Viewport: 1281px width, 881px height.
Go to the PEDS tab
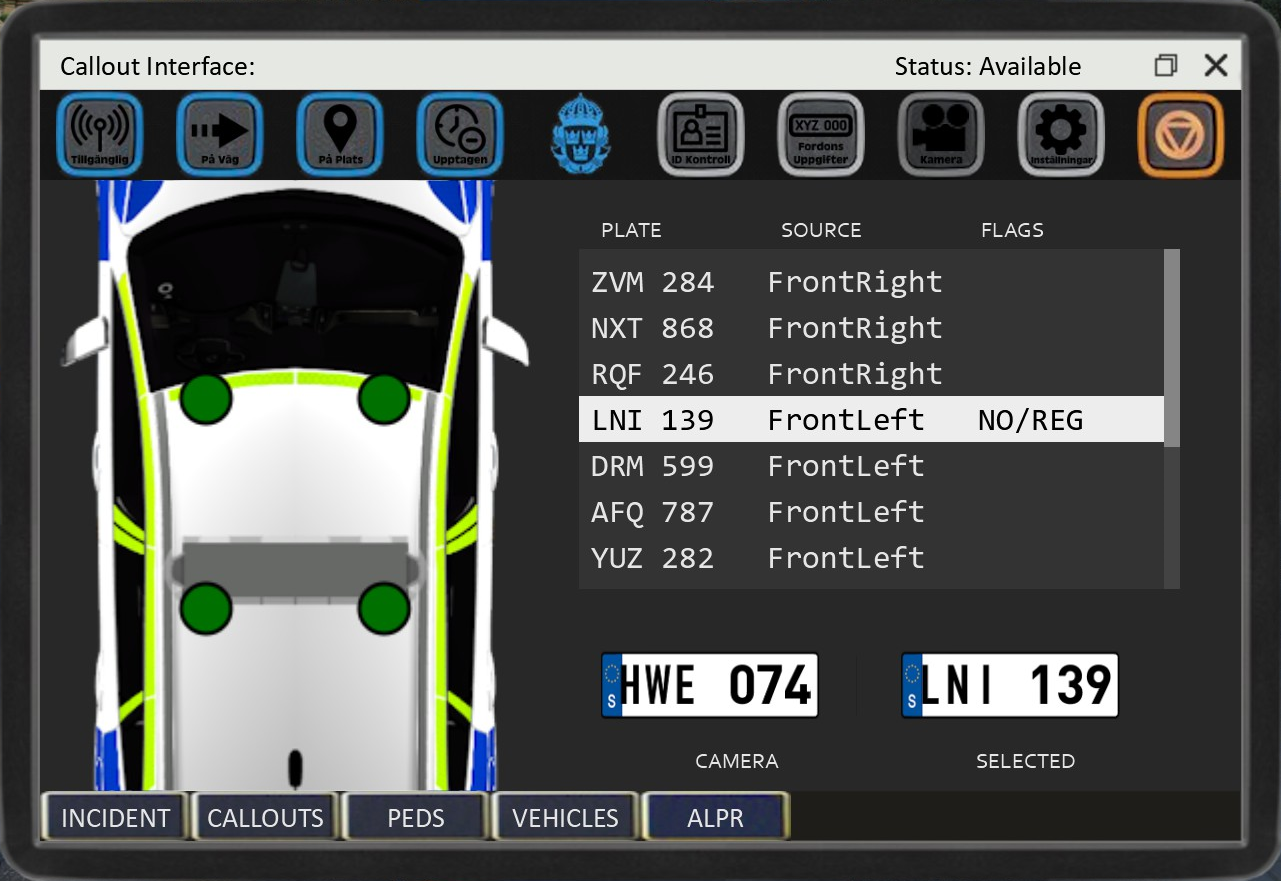(415, 818)
